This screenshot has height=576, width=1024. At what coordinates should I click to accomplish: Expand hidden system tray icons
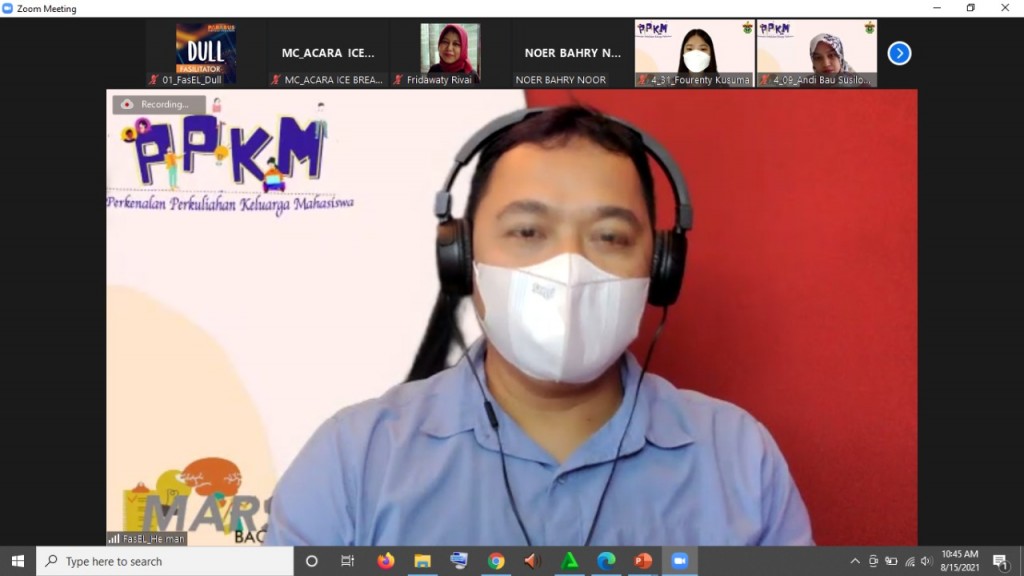pyautogui.click(x=855, y=561)
